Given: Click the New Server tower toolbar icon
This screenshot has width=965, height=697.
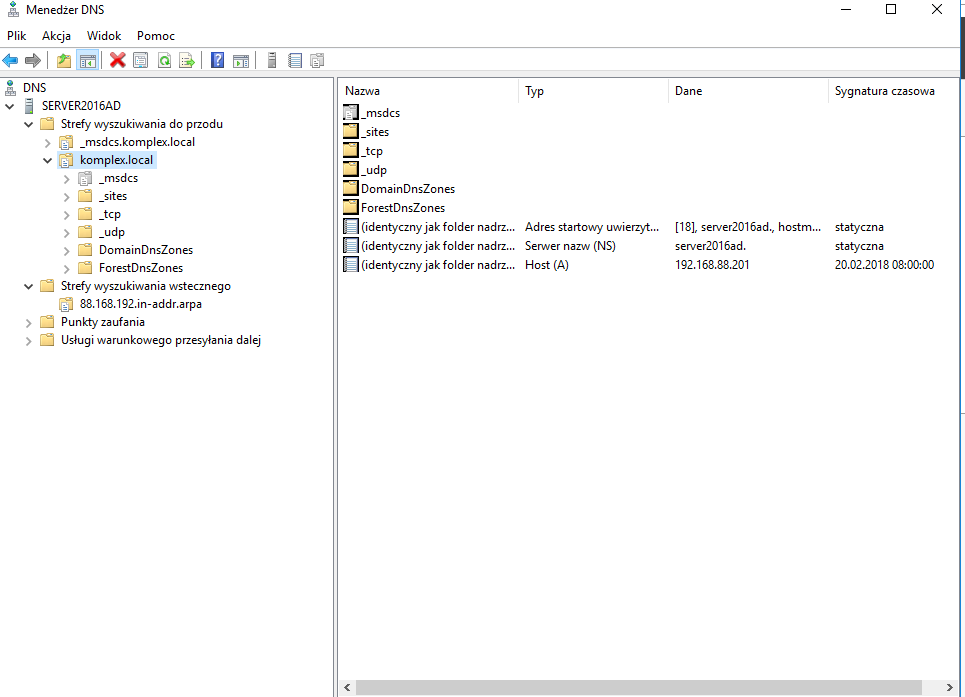Looking at the screenshot, I should tap(272, 60).
